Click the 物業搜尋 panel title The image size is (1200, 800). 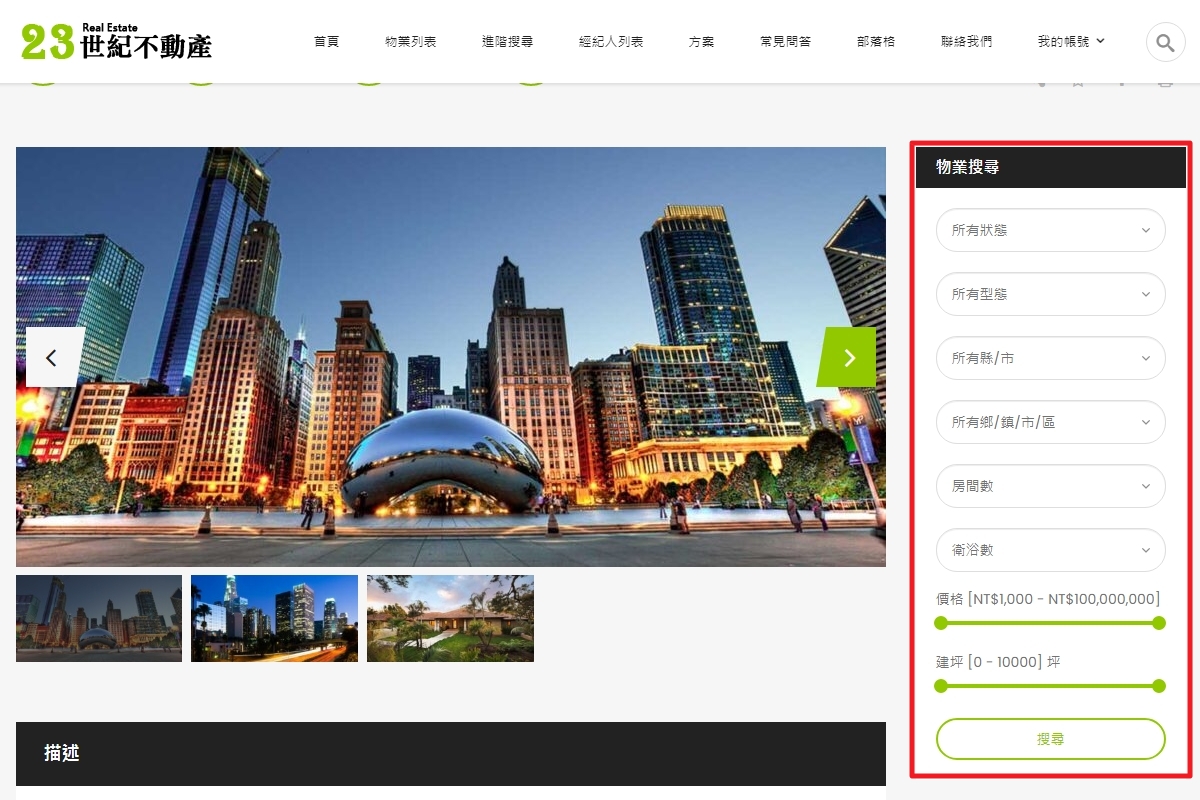968,167
